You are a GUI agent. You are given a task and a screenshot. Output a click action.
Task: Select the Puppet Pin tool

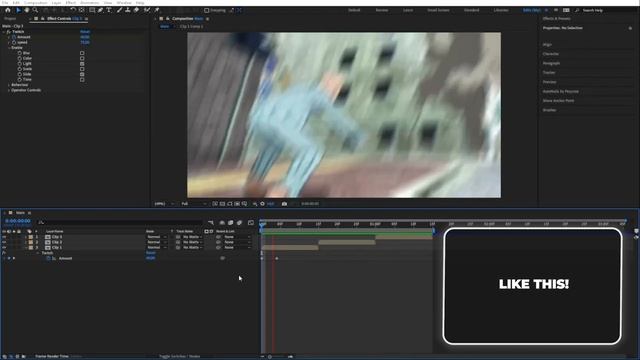(x=157, y=10)
